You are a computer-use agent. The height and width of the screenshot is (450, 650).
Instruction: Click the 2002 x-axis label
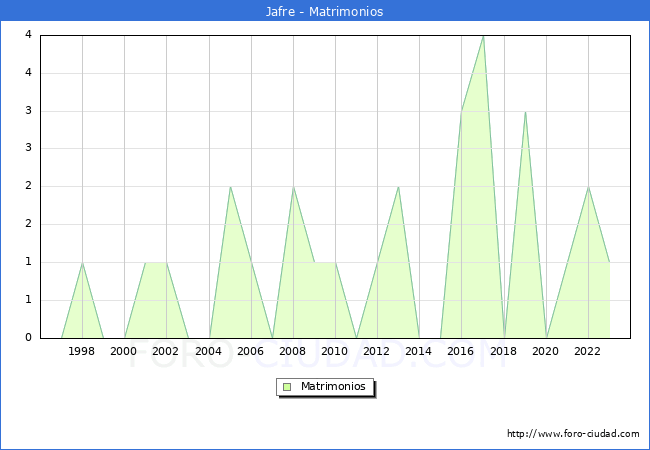pyautogui.click(x=166, y=351)
